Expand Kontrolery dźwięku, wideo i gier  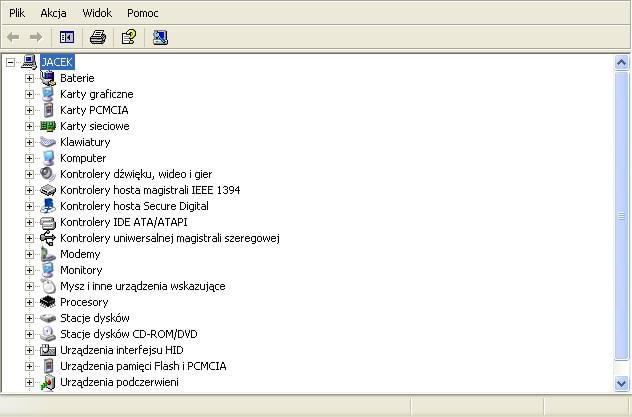[x=29, y=174]
